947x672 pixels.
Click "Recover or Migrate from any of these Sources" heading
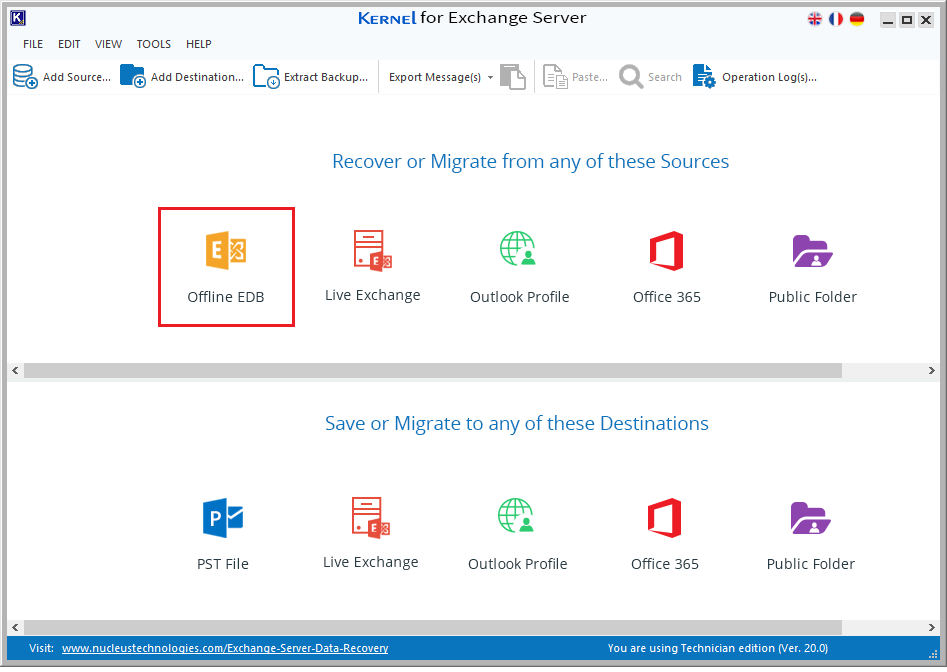[x=530, y=162]
